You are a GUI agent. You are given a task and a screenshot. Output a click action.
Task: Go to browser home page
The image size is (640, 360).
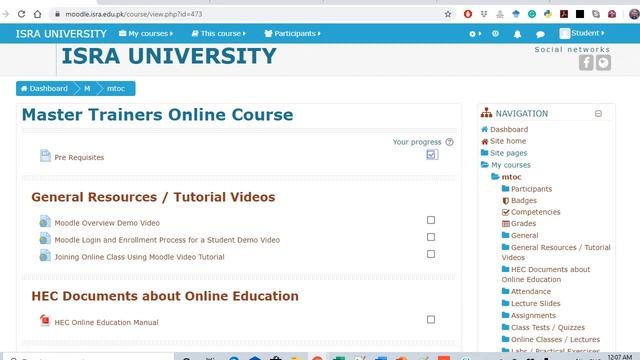tap(38, 14)
